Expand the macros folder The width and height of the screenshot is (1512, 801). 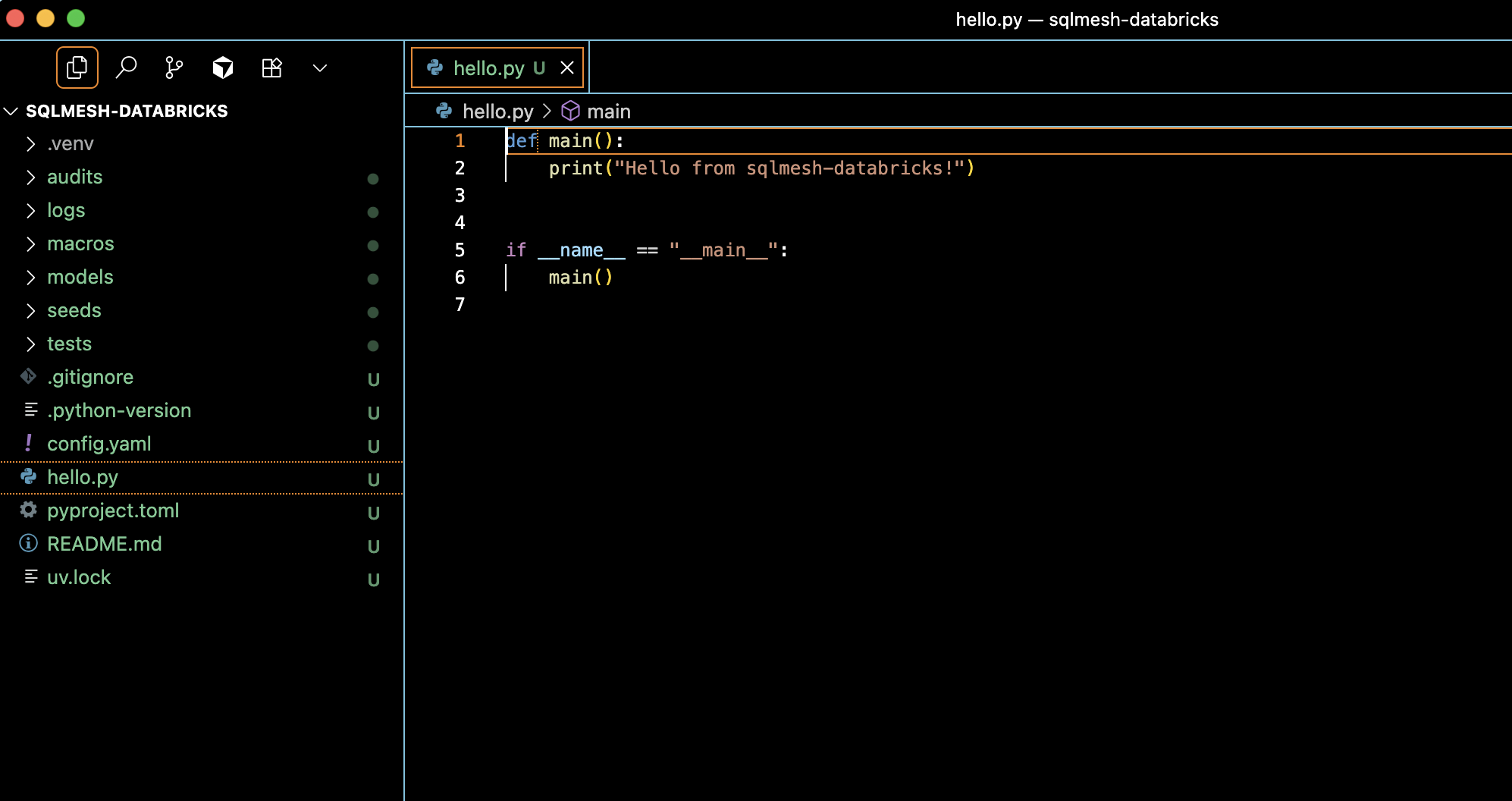point(80,243)
